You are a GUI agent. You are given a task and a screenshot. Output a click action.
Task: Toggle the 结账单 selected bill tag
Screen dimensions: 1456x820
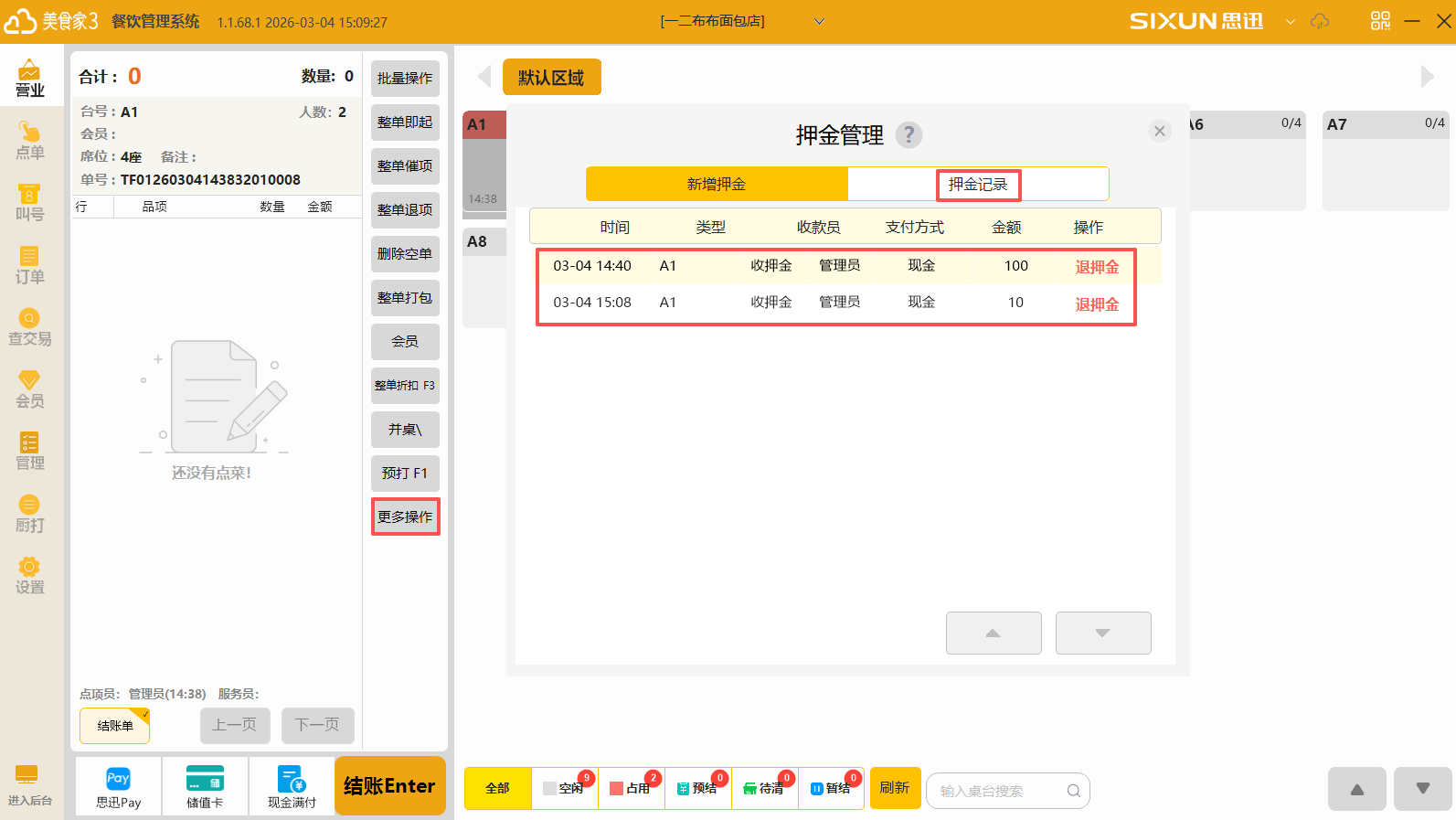115,726
